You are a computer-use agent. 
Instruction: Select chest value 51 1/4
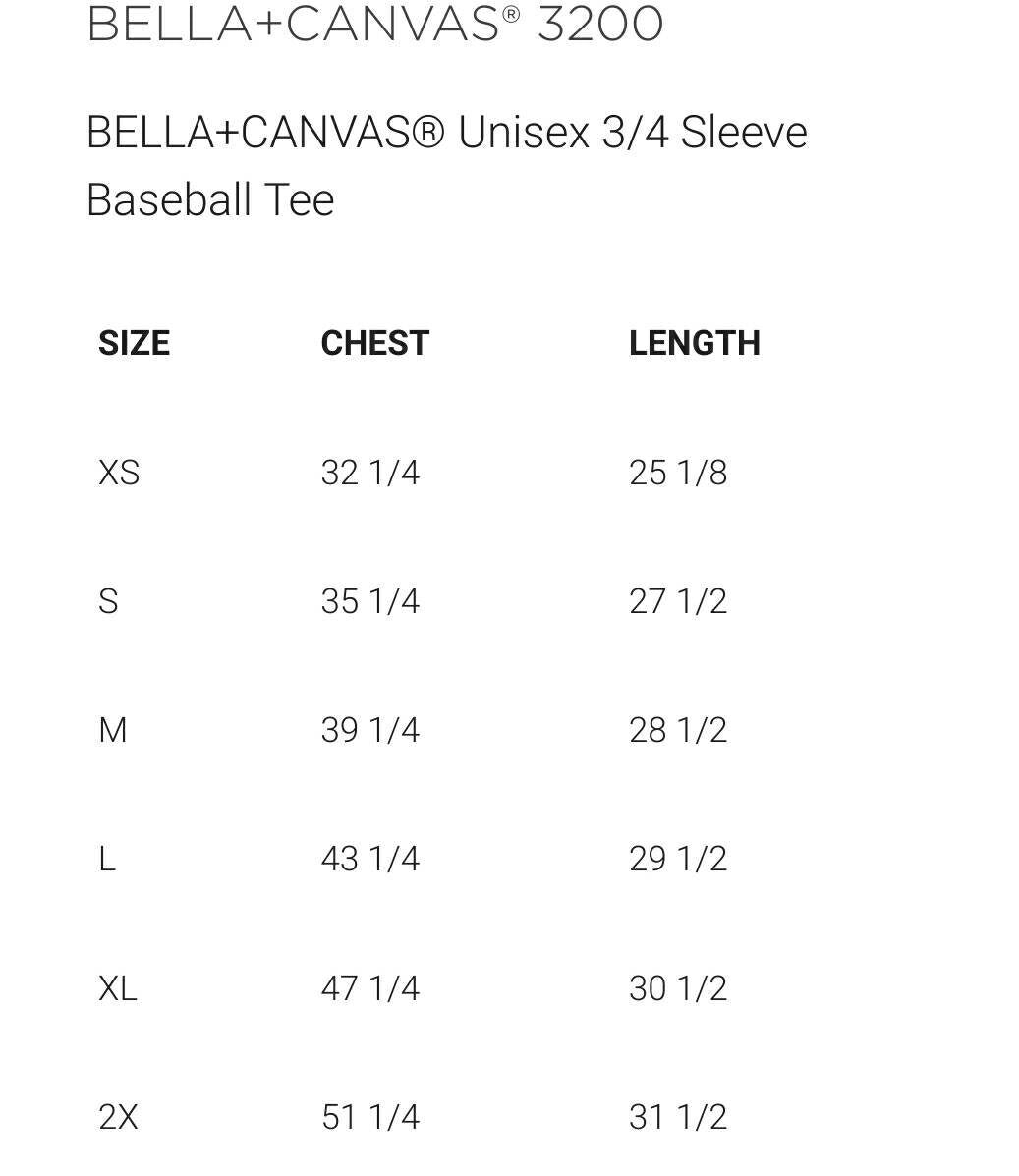pyautogui.click(x=370, y=1117)
